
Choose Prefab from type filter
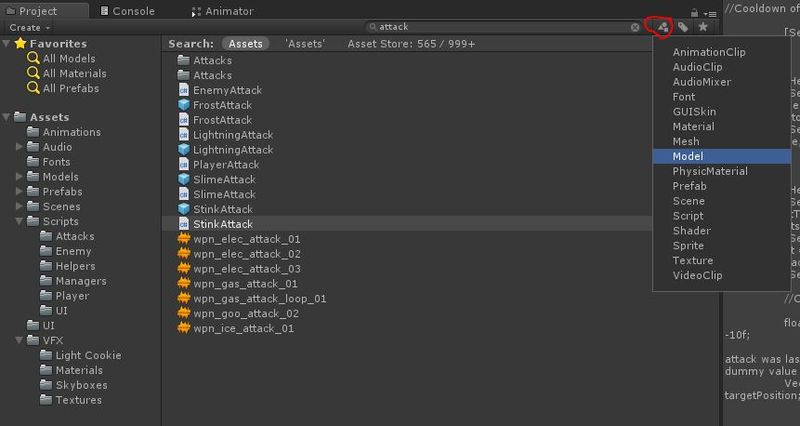[x=689, y=186]
